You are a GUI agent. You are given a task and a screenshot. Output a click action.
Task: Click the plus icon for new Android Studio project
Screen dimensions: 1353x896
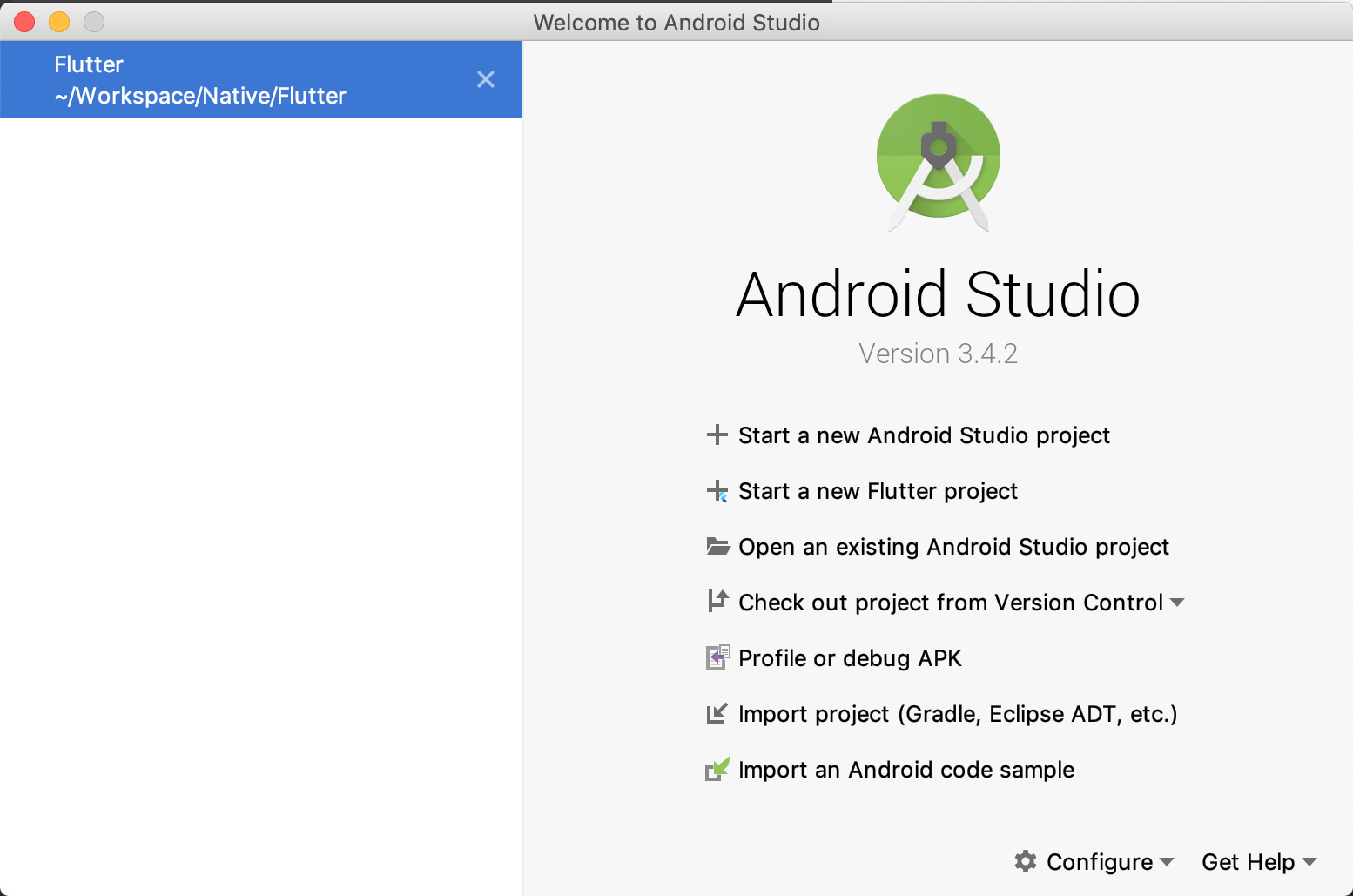(717, 435)
